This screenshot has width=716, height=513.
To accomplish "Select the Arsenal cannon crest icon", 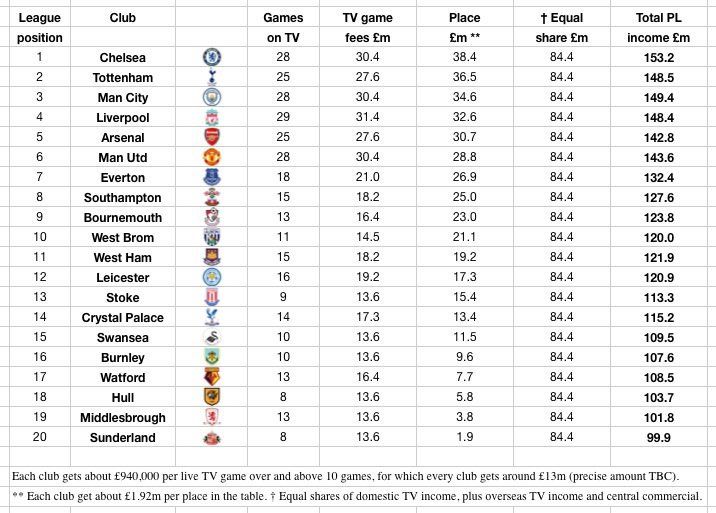I will click(x=212, y=137).
